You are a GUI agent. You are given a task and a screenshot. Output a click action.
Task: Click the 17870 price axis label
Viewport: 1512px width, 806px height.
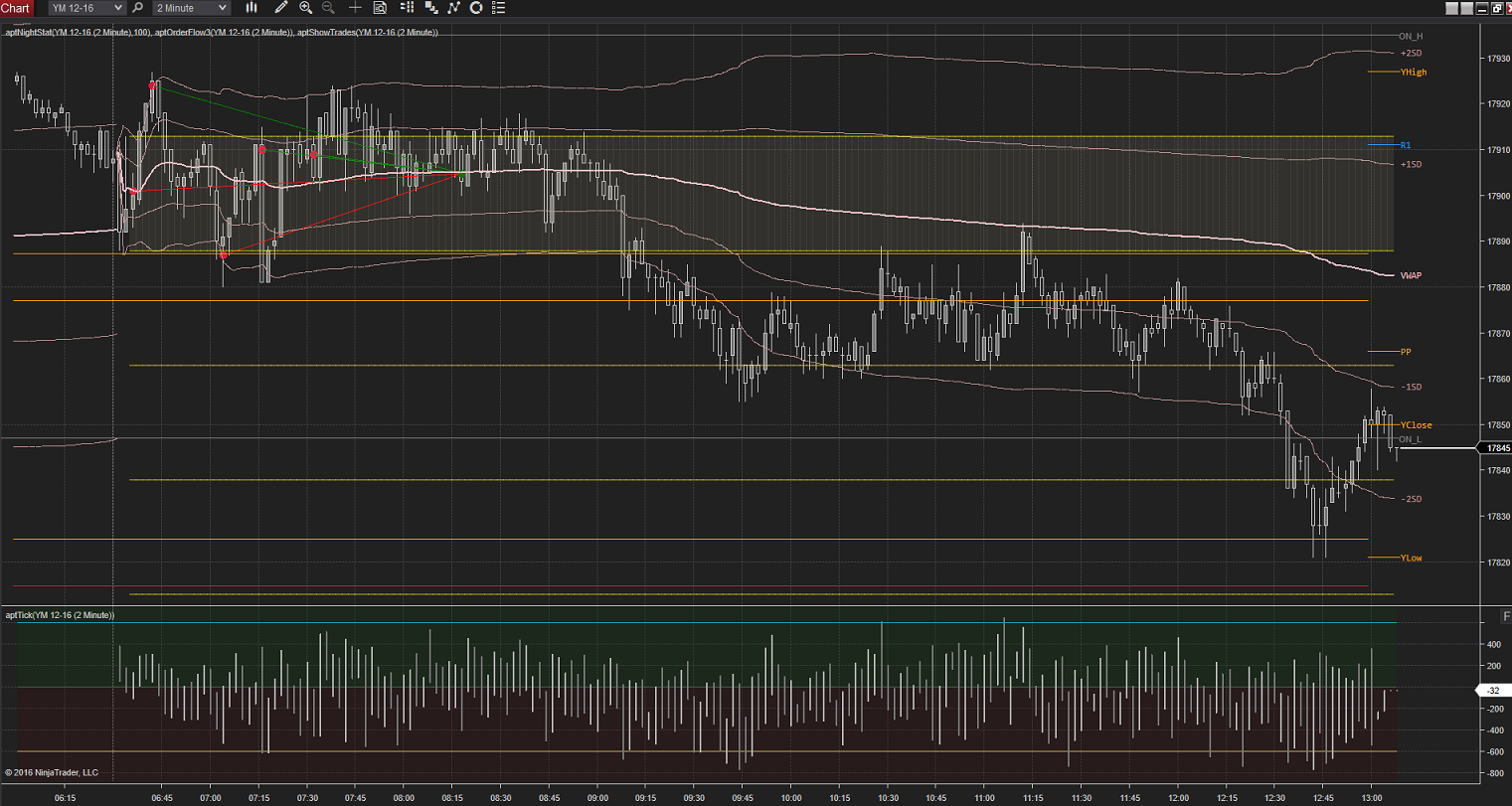click(x=1498, y=333)
